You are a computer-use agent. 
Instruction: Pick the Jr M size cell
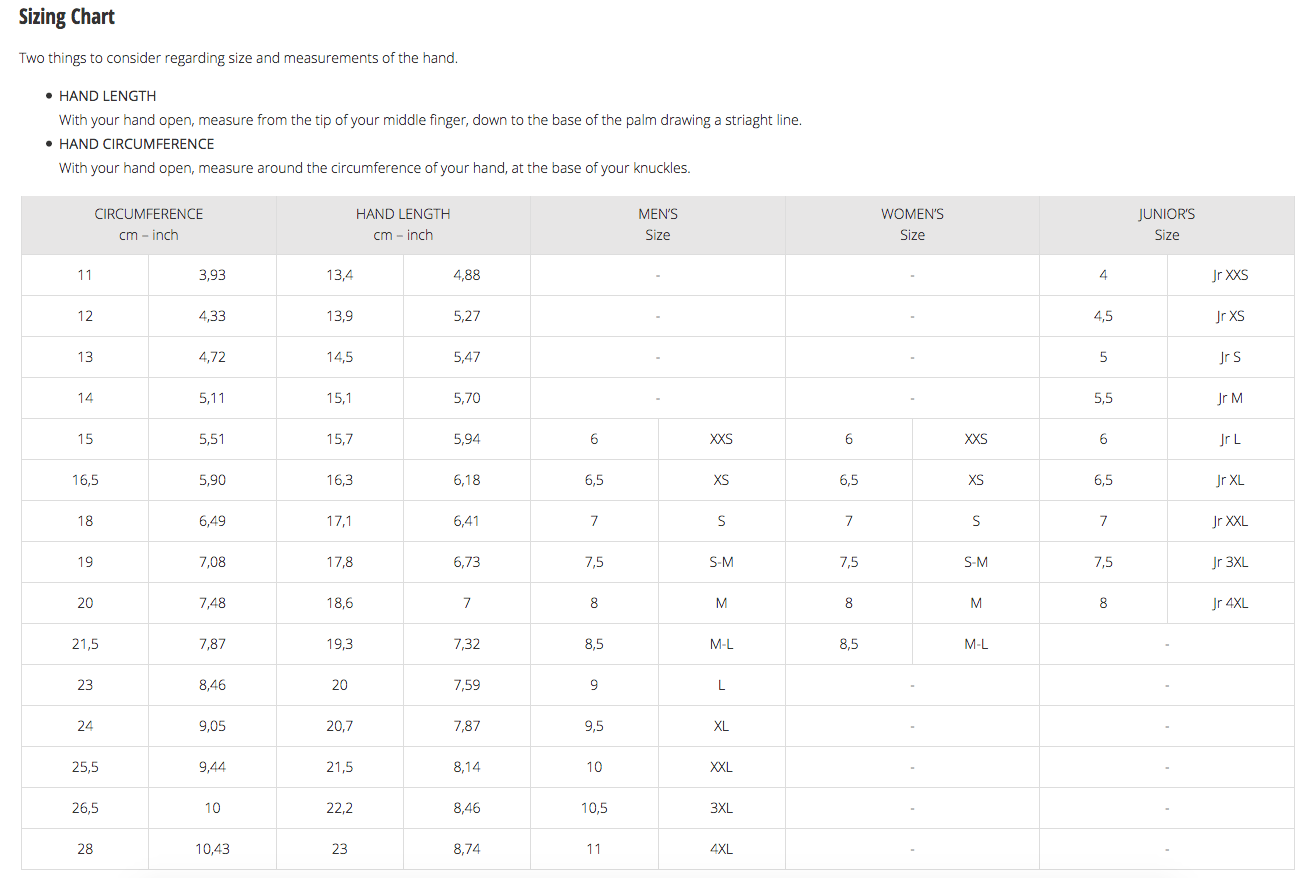[x=1230, y=398]
